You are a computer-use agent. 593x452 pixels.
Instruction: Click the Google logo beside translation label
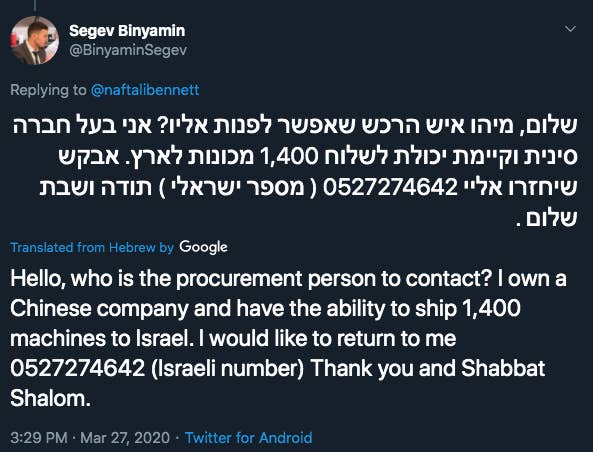click(x=203, y=247)
